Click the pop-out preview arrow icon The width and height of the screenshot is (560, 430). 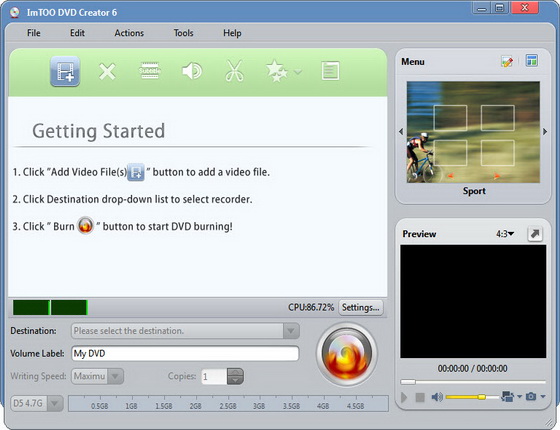[535, 234]
